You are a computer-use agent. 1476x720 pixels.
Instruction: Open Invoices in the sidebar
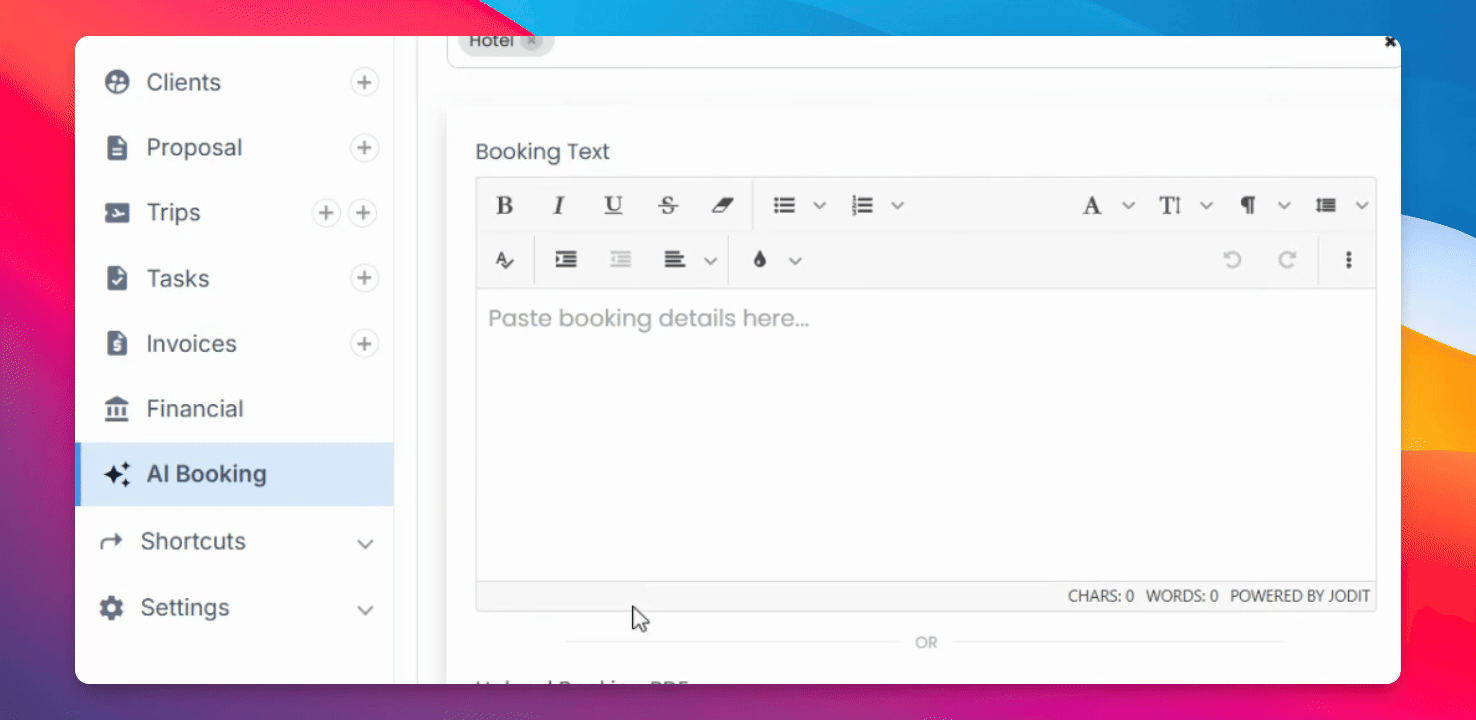[x=191, y=344]
